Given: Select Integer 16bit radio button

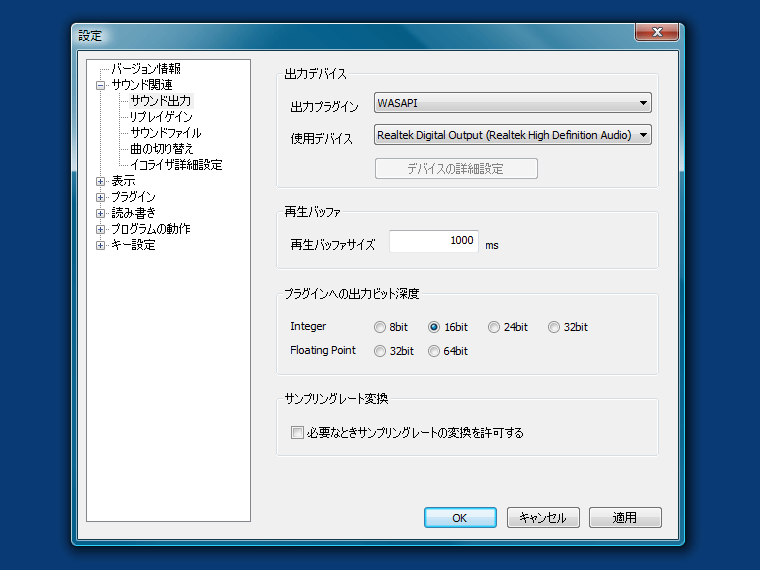Looking at the screenshot, I should [x=434, y=327].
